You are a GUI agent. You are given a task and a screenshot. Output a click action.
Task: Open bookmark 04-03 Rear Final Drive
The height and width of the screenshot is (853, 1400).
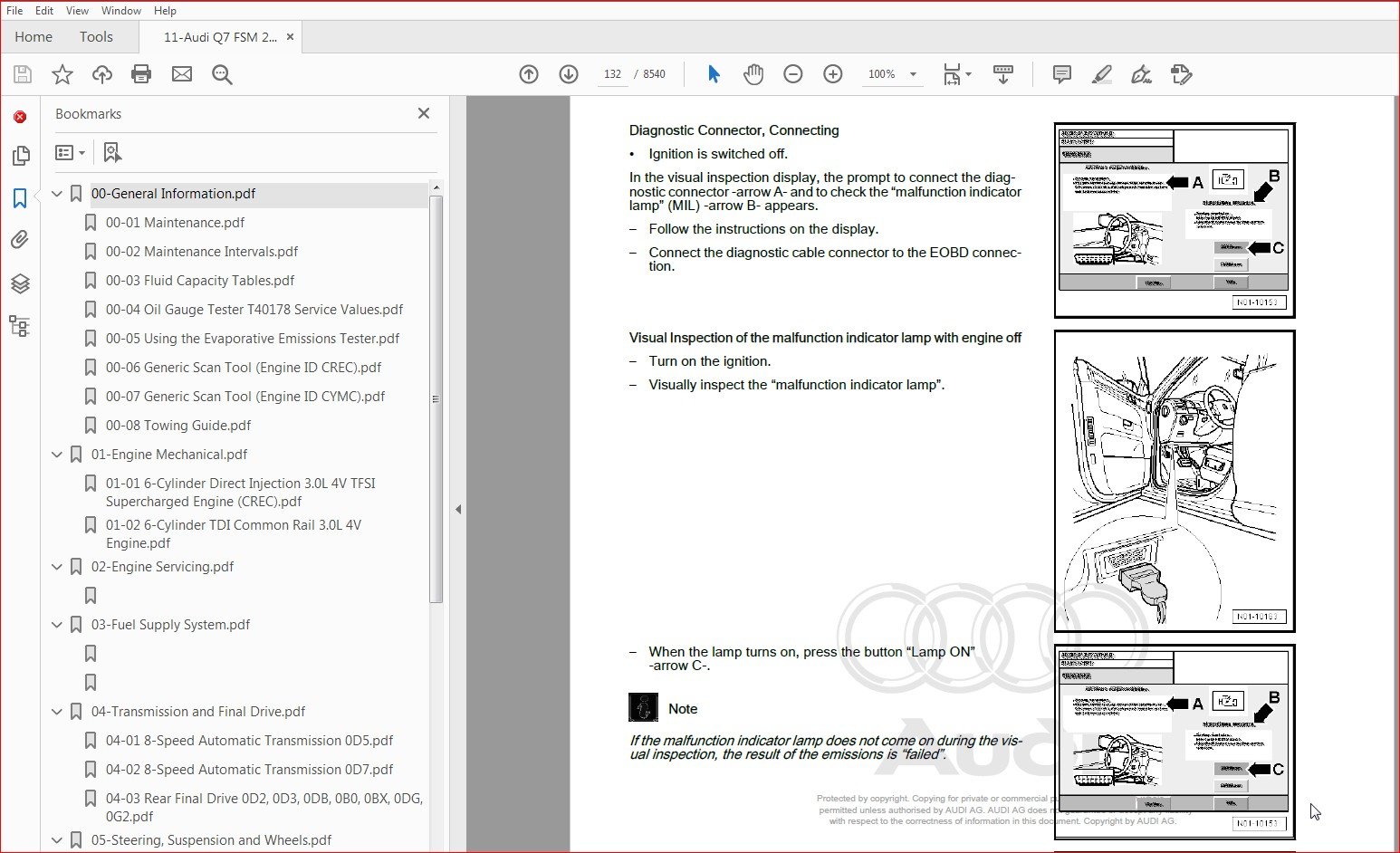coord(264,808)
